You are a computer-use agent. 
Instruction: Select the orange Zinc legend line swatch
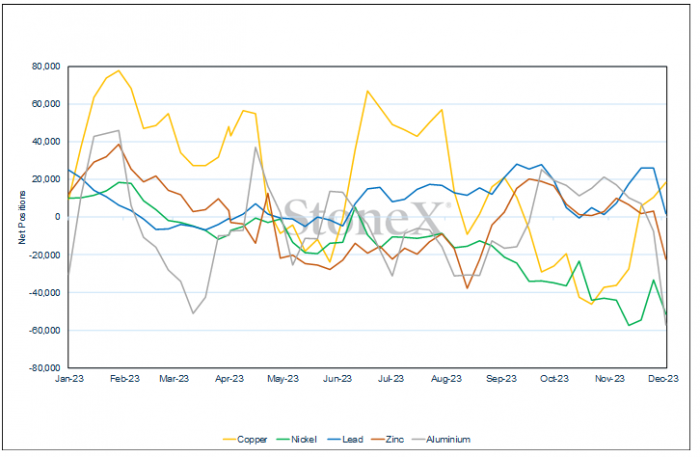pyautogui.click(x=379, y=440)
